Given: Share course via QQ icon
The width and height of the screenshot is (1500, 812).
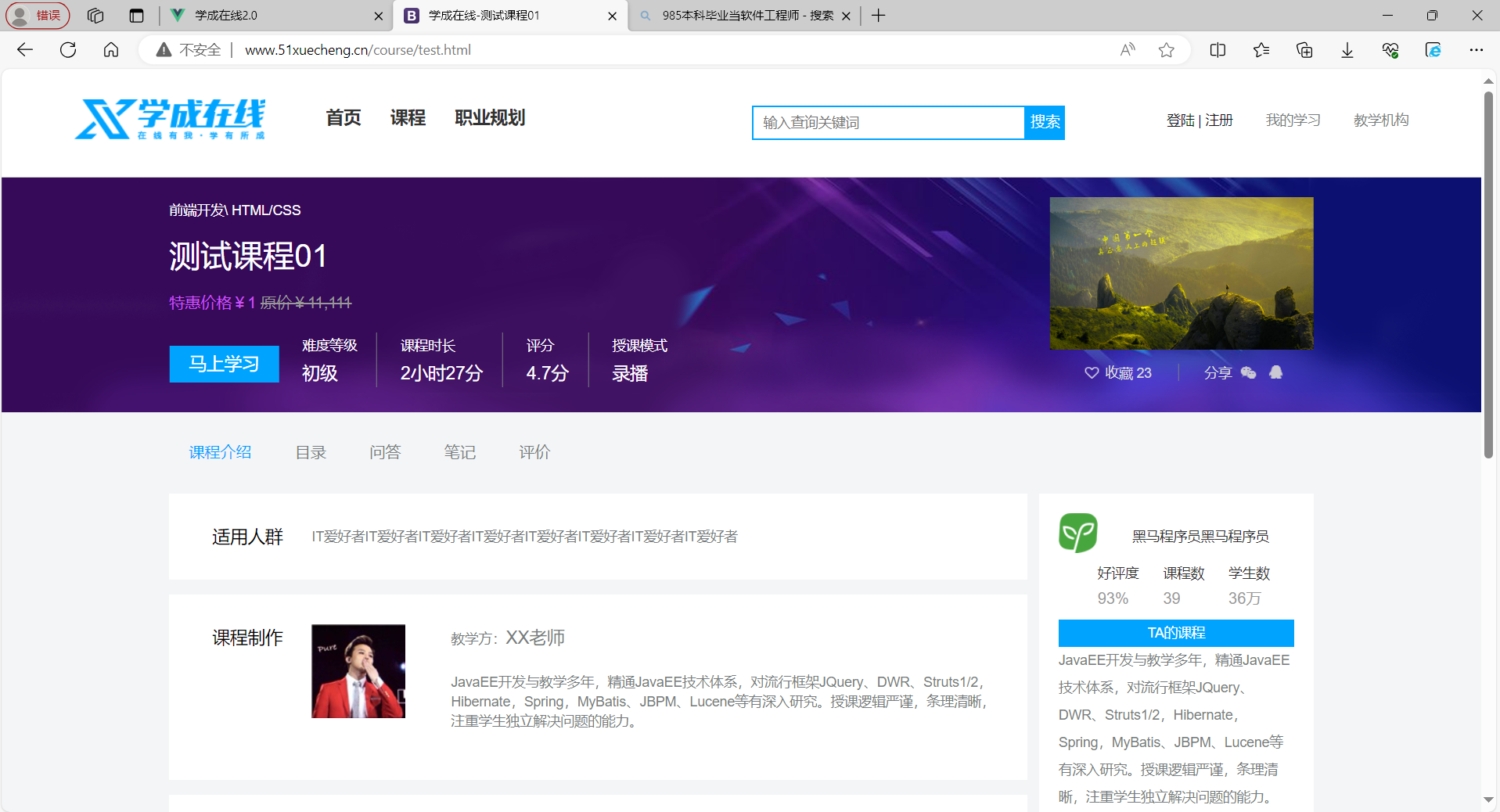Looking at the screenshot, I should pyautogui.click(x=1276, y=372).
